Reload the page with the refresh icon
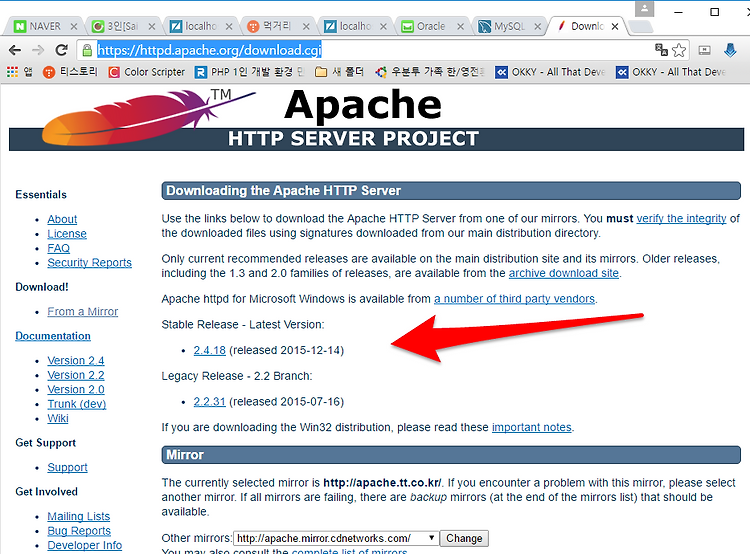The width and height of the screenshot is (750, 554). (61, 50)
